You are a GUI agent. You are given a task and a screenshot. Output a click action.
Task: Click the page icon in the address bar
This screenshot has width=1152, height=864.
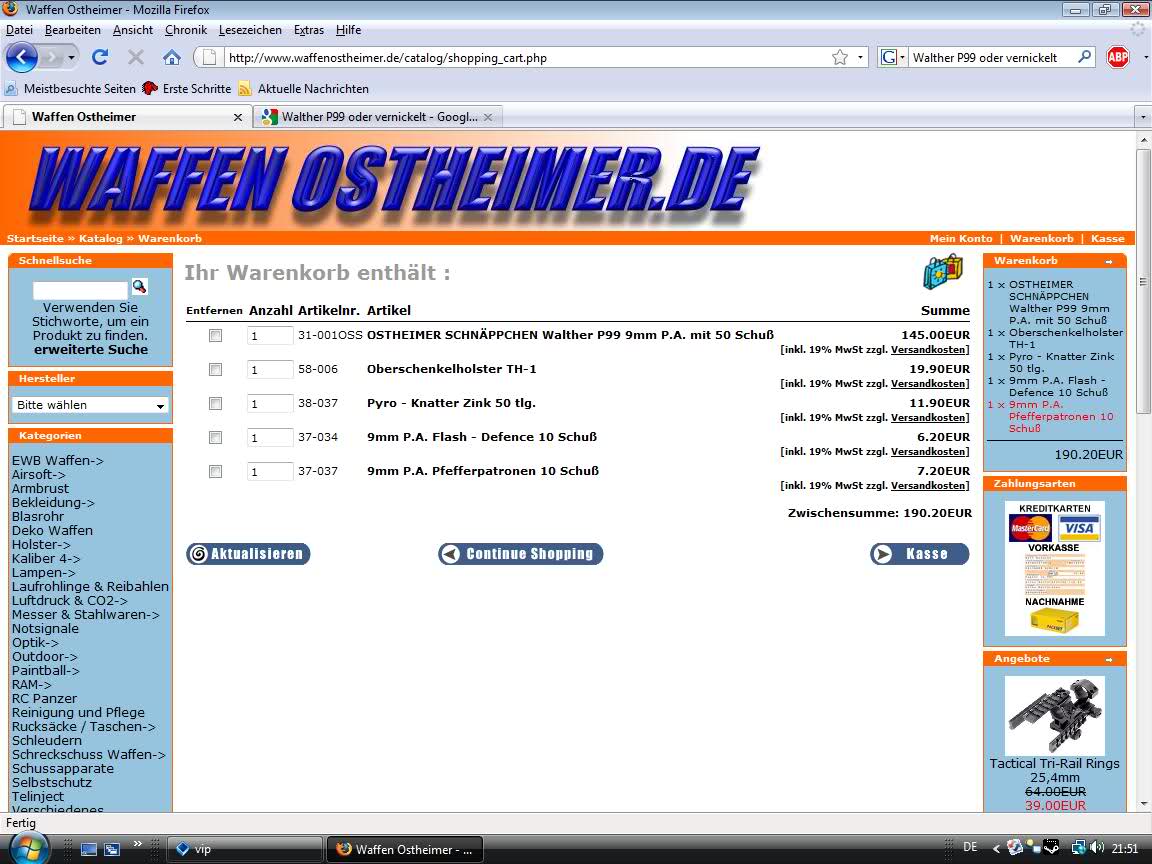click(209, 57)
